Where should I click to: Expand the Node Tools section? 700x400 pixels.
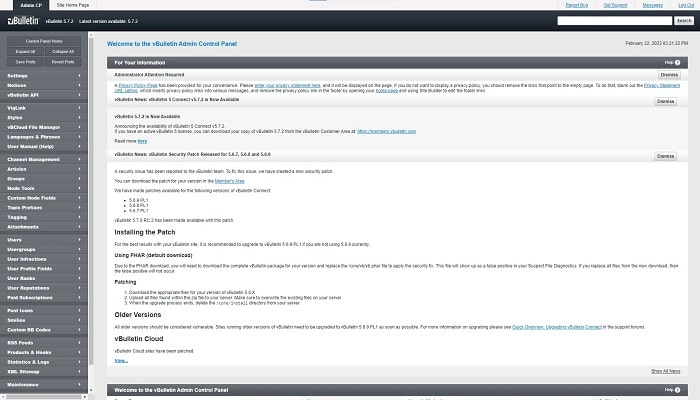[x=44, y=188]
